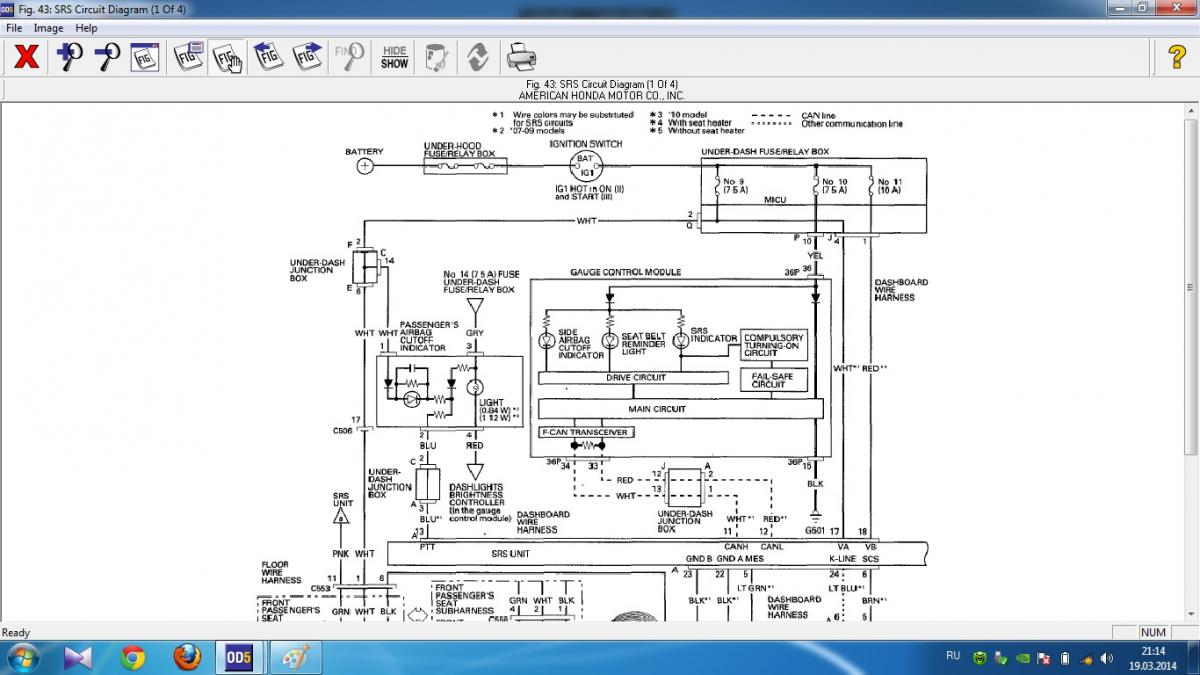Click the 'F-CAN TRANSCEIVER' box
The height and width of the screenshot is (675, 1200).
click(585, 432)
